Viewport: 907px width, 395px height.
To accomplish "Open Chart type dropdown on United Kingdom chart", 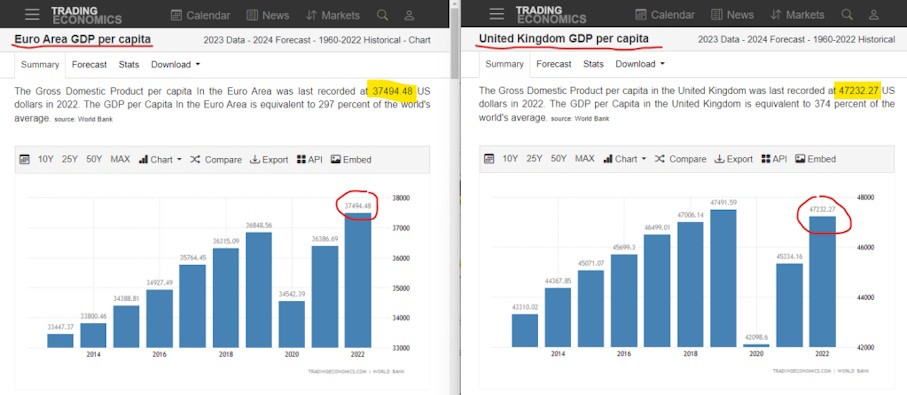I will click(625, 159).
